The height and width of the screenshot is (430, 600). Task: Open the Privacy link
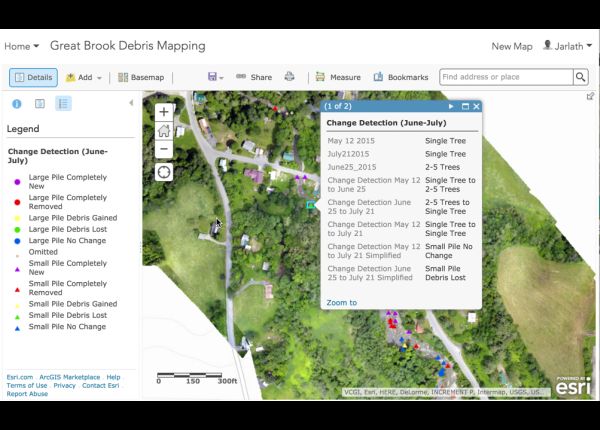(65, 386)
